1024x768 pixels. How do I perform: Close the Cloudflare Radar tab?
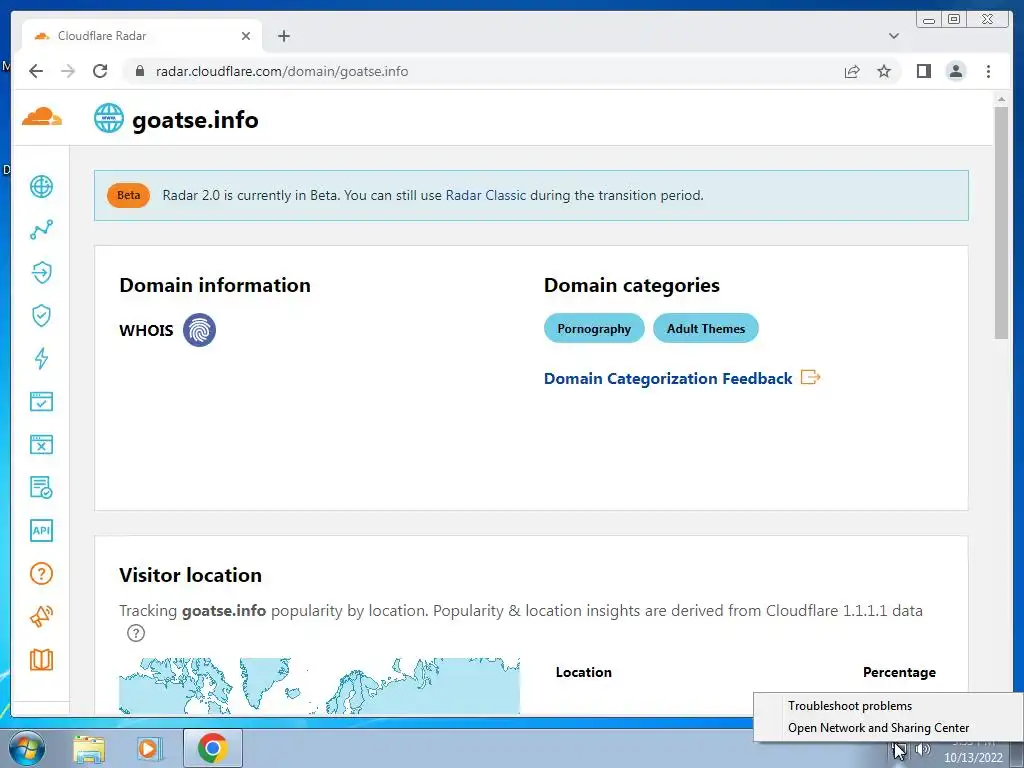[246, 36]
